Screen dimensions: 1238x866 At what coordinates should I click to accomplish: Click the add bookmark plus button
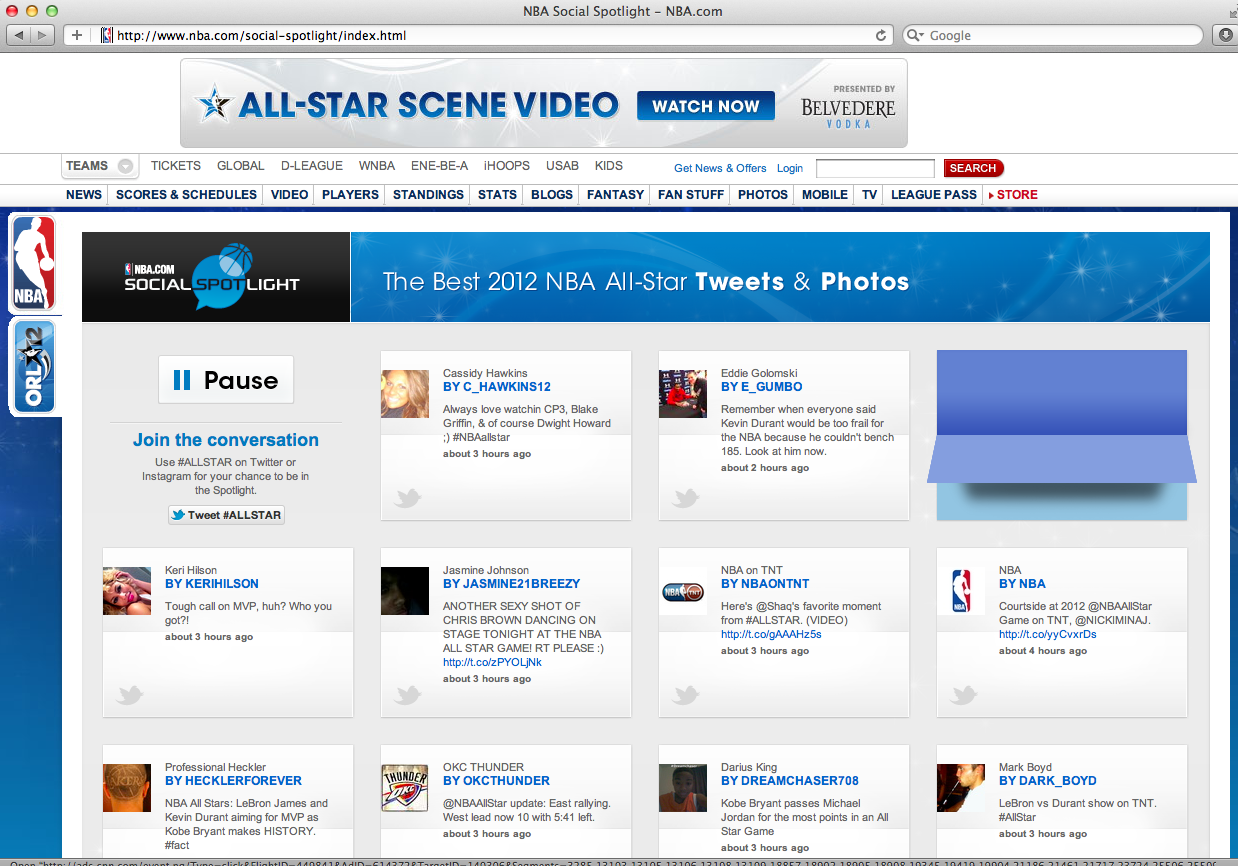click(77, 36)
